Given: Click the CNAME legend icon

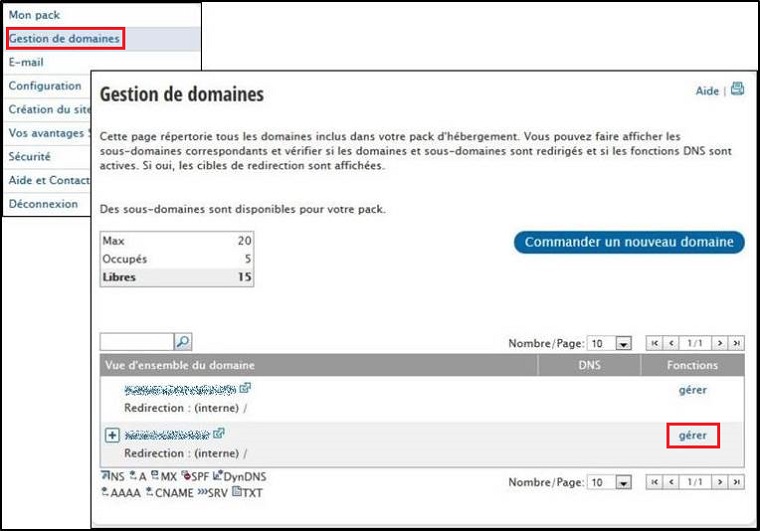Looking at the screenshot, I should (149, 492).
